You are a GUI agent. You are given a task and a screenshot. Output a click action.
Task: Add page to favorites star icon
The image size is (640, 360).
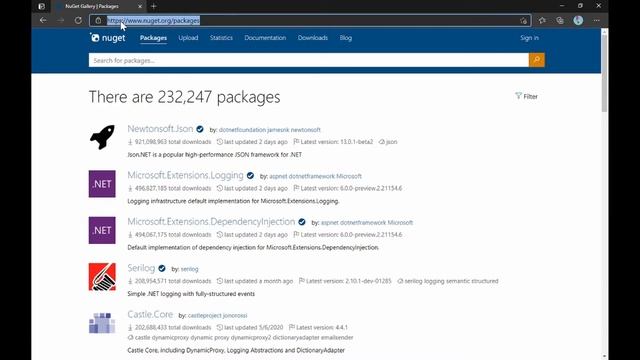[x=524, y=20]
